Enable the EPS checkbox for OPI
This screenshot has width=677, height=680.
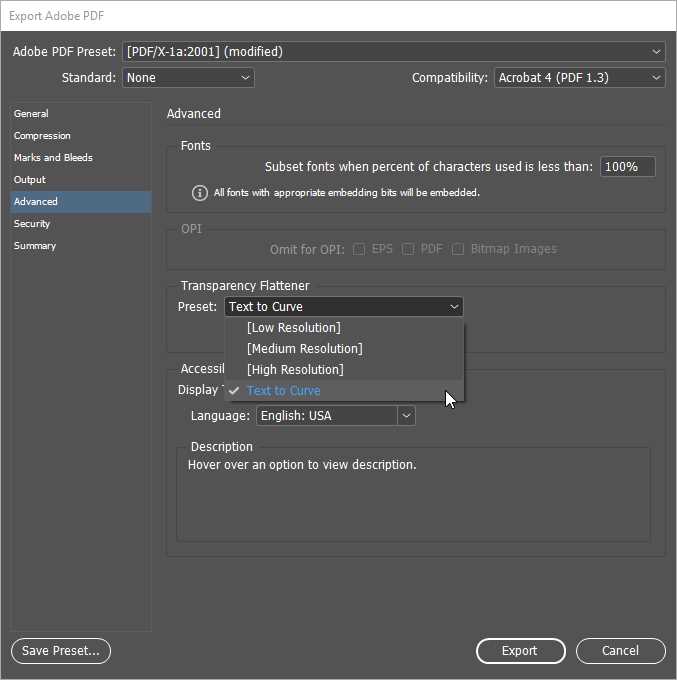point(359,249)
